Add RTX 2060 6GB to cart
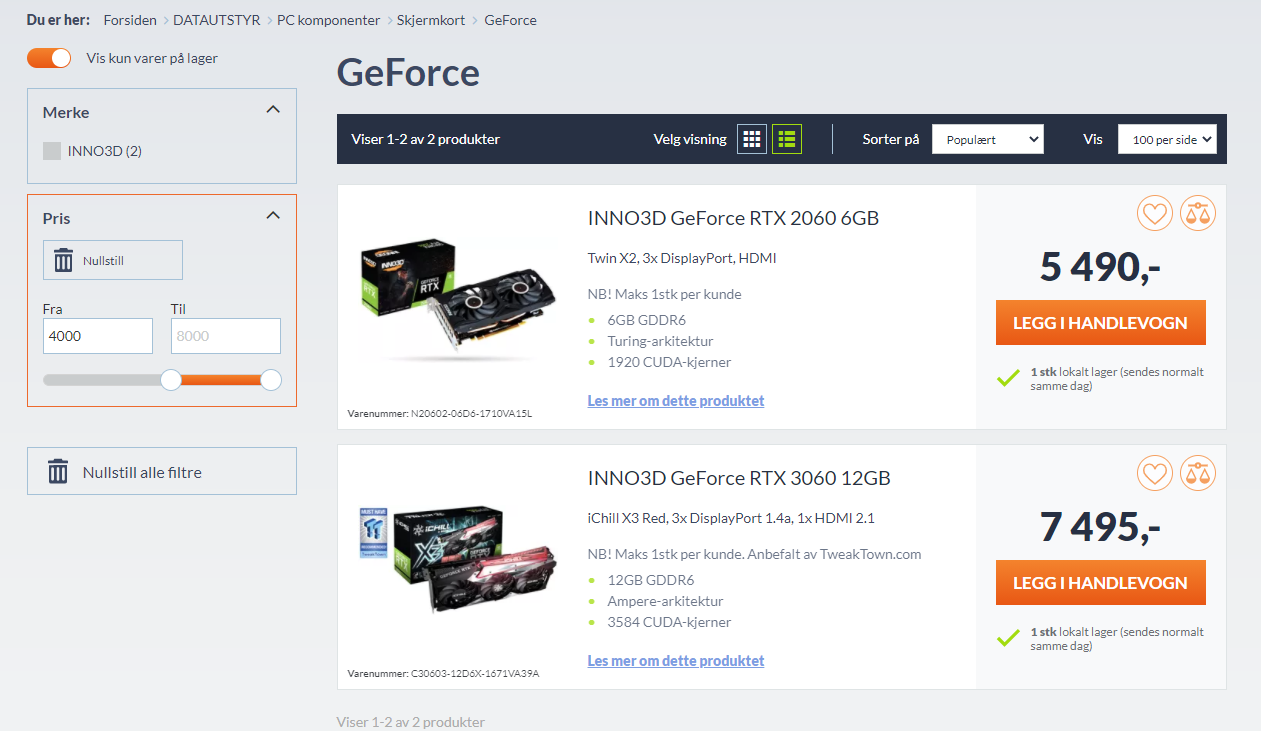This screenshot has width=1261, height=731. (x=1101, y=323)
